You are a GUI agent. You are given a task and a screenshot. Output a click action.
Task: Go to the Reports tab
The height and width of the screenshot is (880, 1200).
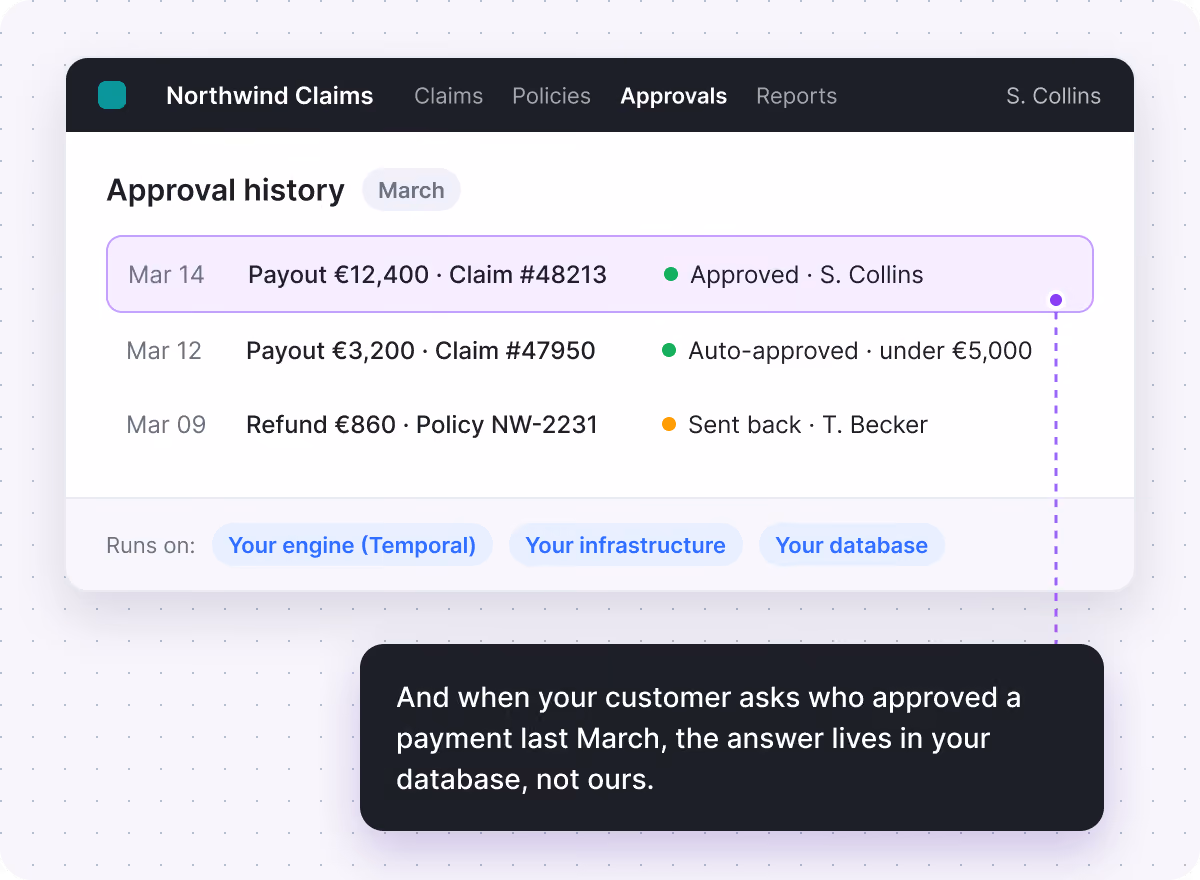coord(796,96)
